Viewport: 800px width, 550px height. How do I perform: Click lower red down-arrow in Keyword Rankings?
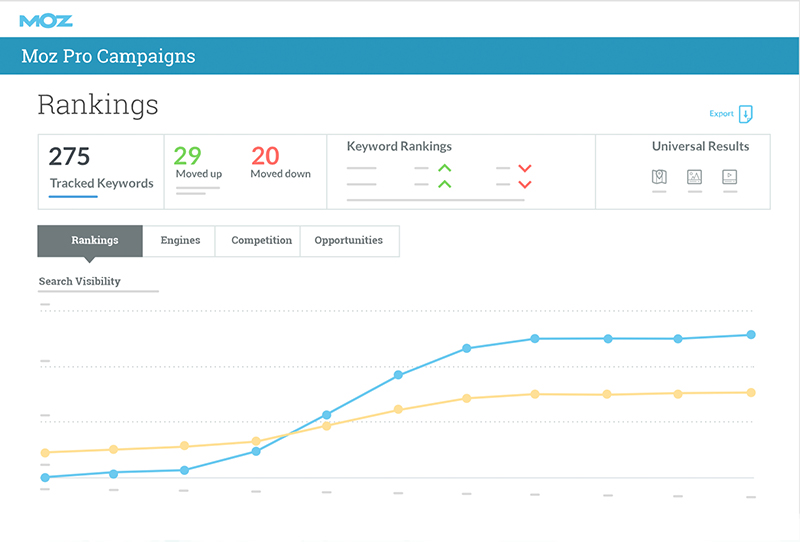pos(524,184)
